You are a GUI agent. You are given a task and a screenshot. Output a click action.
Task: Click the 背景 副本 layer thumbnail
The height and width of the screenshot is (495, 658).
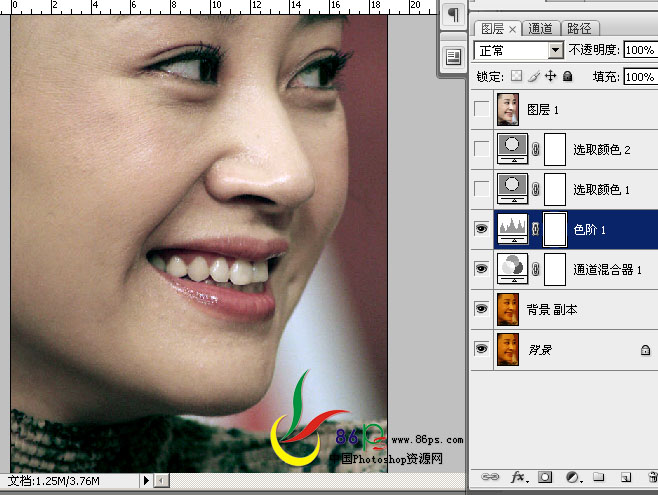pos(508,310)
